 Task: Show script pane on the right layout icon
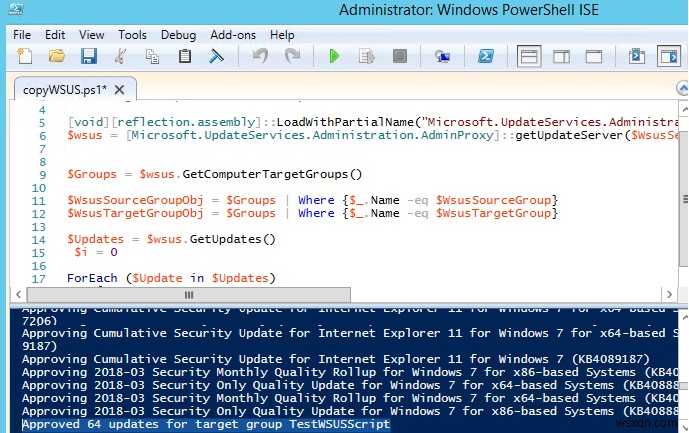pos(561,56)
